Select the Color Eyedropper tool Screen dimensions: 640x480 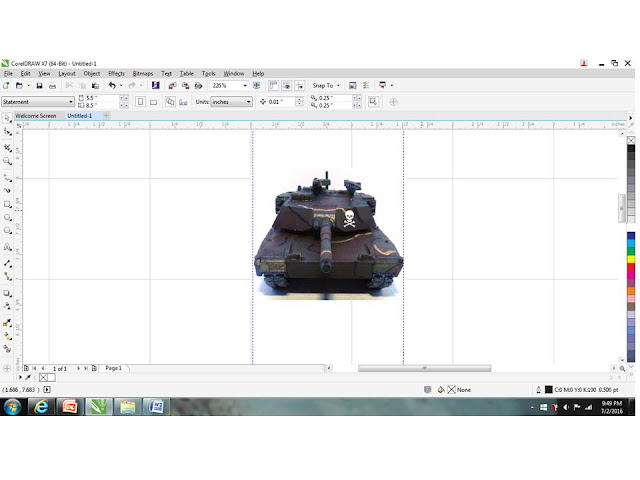point(7,323)
